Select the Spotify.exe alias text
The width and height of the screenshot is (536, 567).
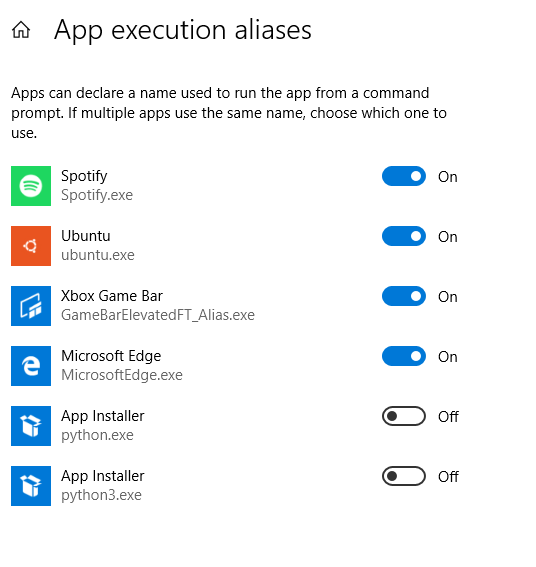tap(97, 196)
